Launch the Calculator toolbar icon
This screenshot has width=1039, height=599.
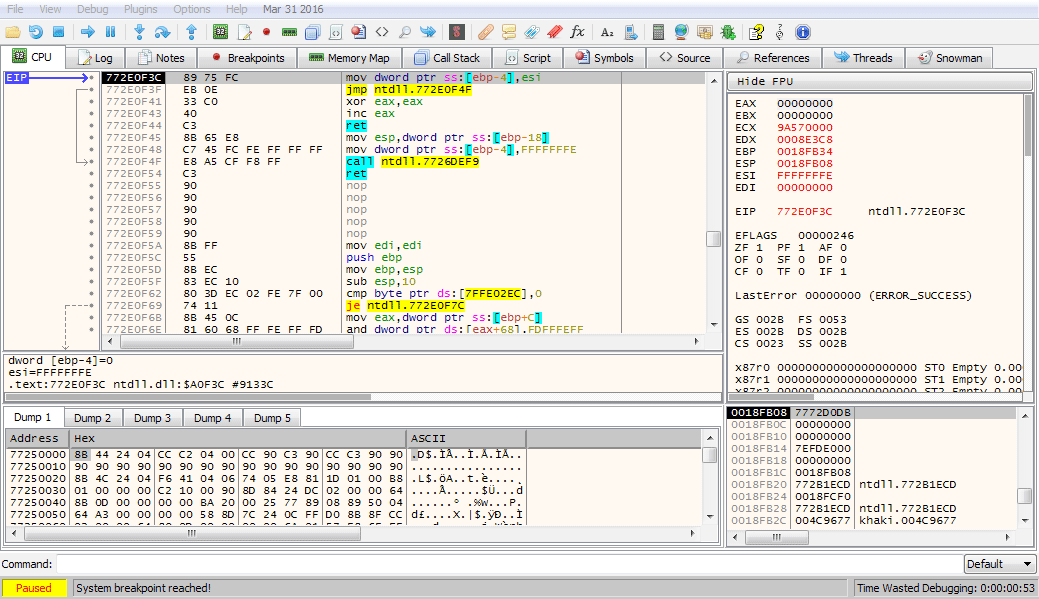coord(658,32)
